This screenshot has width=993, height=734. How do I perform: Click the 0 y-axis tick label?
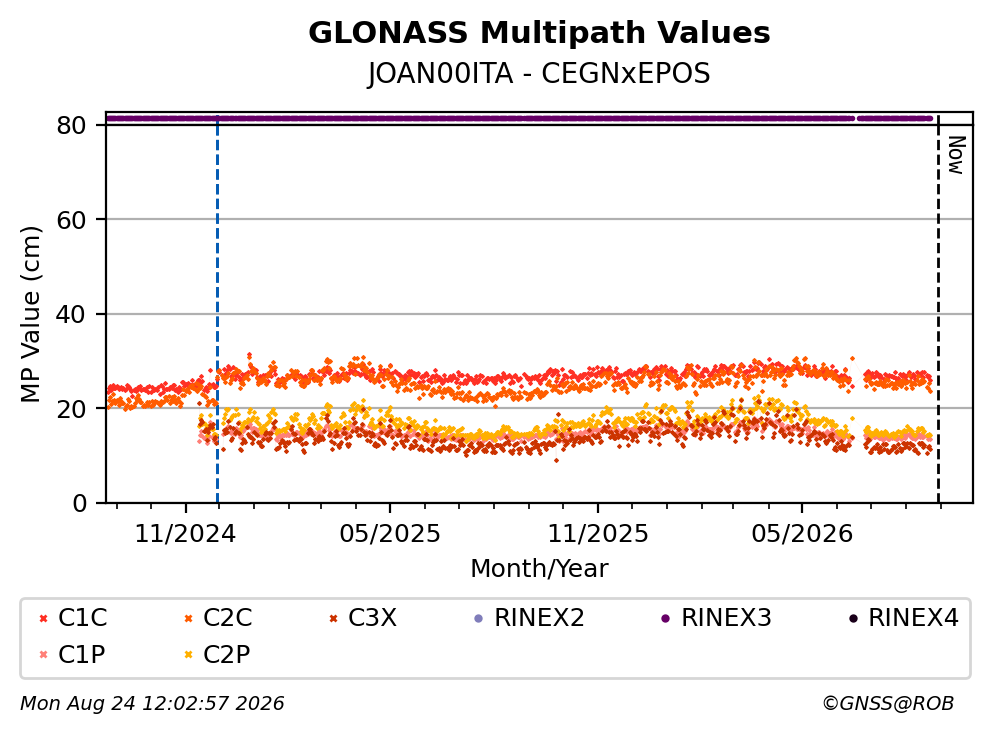[79, 503]
